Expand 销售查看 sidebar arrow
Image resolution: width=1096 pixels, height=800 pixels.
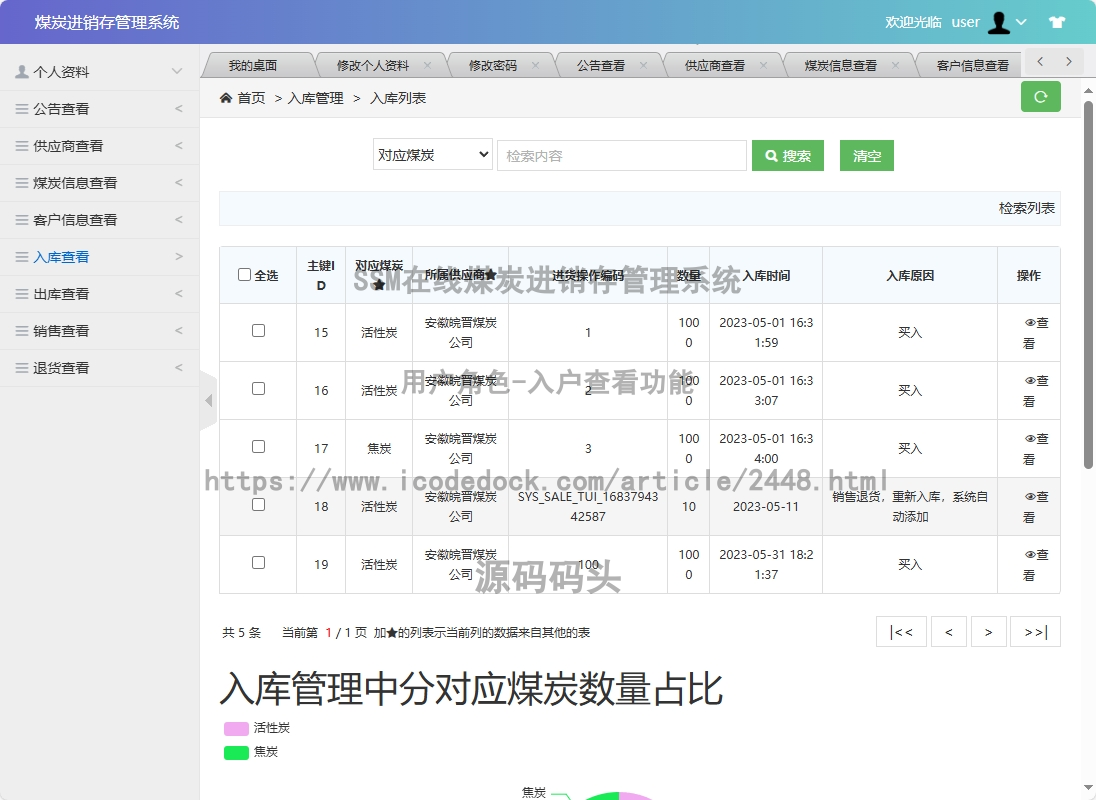(x=179, y=330)
